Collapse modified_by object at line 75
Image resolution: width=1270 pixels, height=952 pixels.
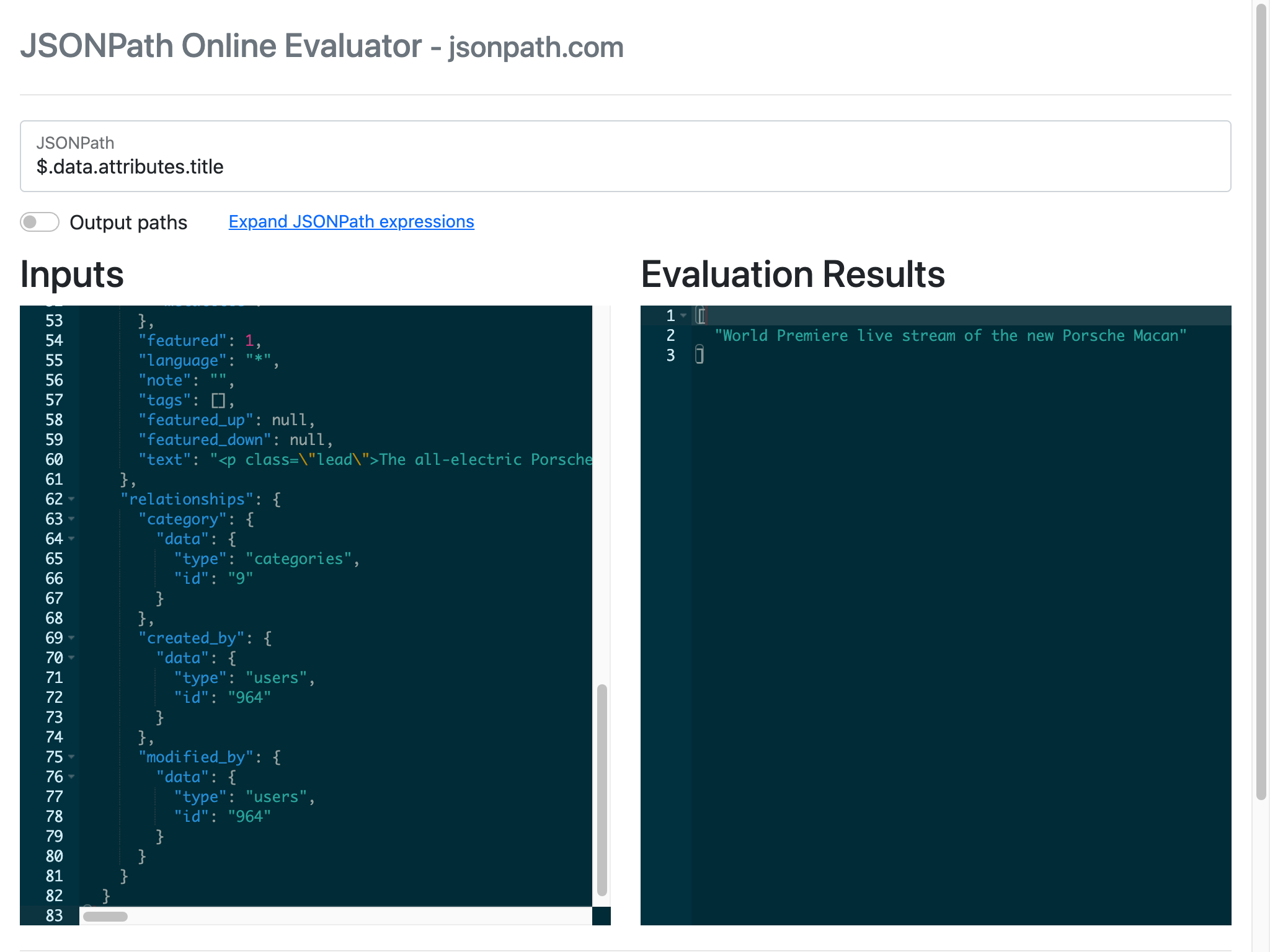72,757
